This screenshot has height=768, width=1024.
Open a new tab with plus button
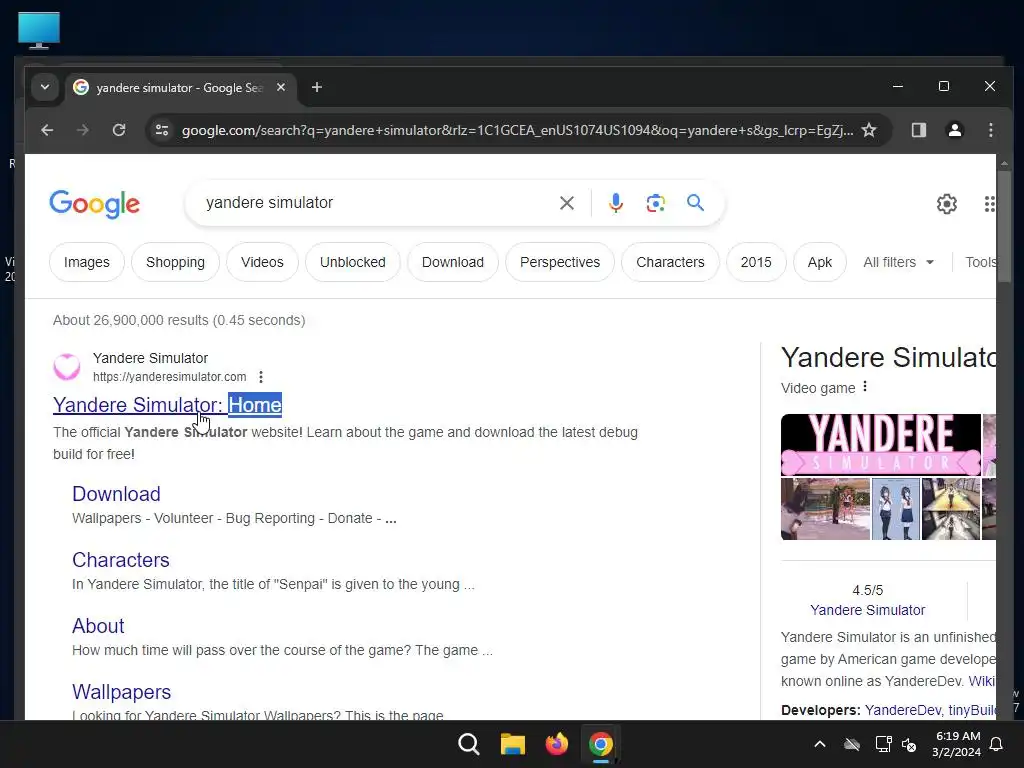317,87
